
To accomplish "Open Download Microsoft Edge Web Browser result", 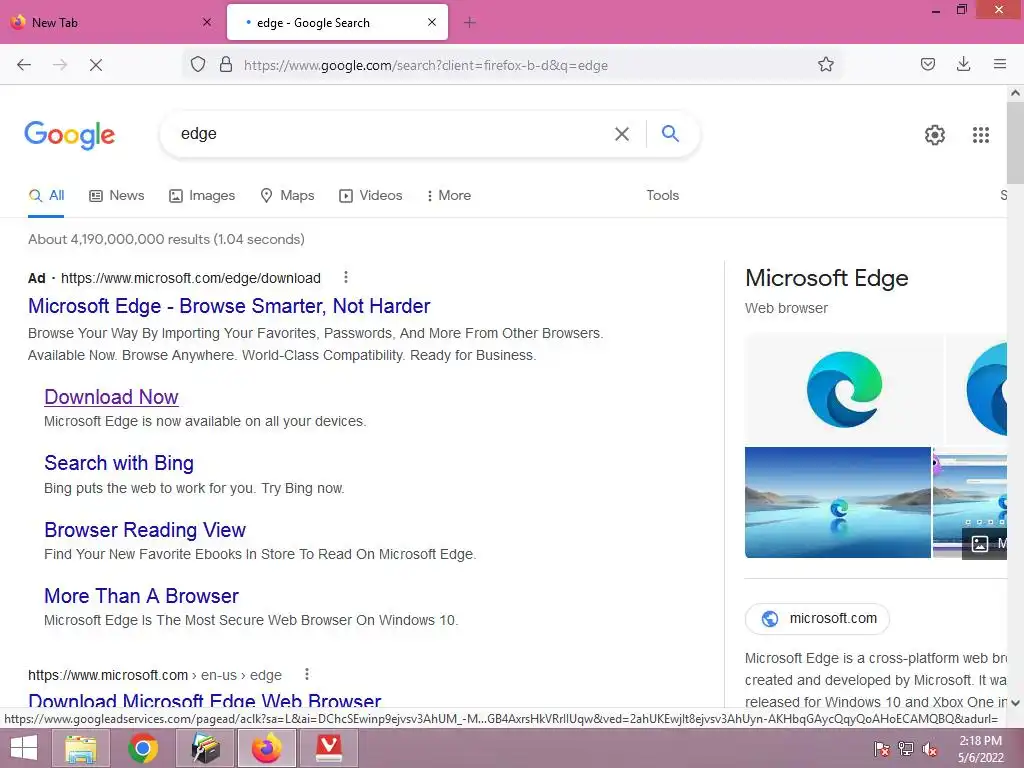I will [204, 700].
